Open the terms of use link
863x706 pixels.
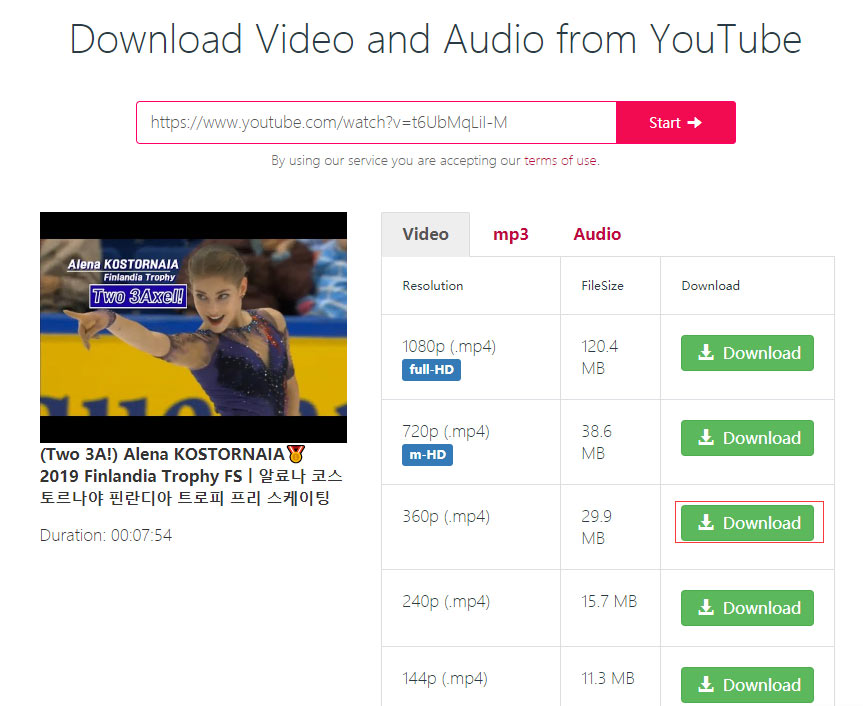(561, 159)
